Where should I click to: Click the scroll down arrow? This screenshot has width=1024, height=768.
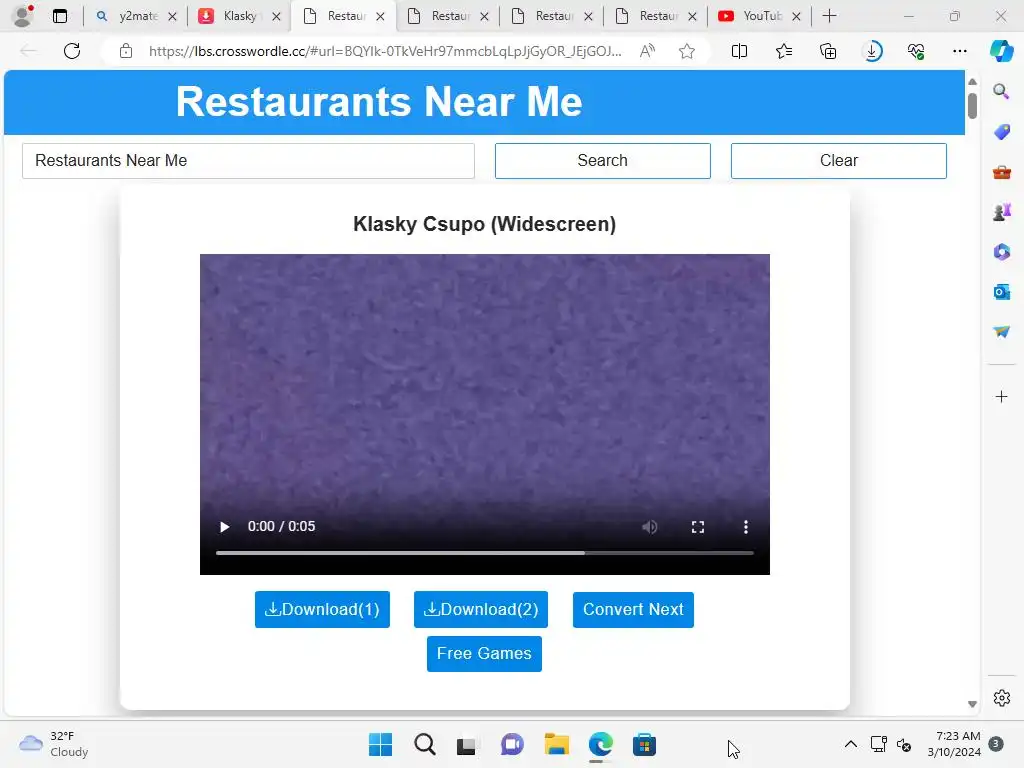pos(972,704)
